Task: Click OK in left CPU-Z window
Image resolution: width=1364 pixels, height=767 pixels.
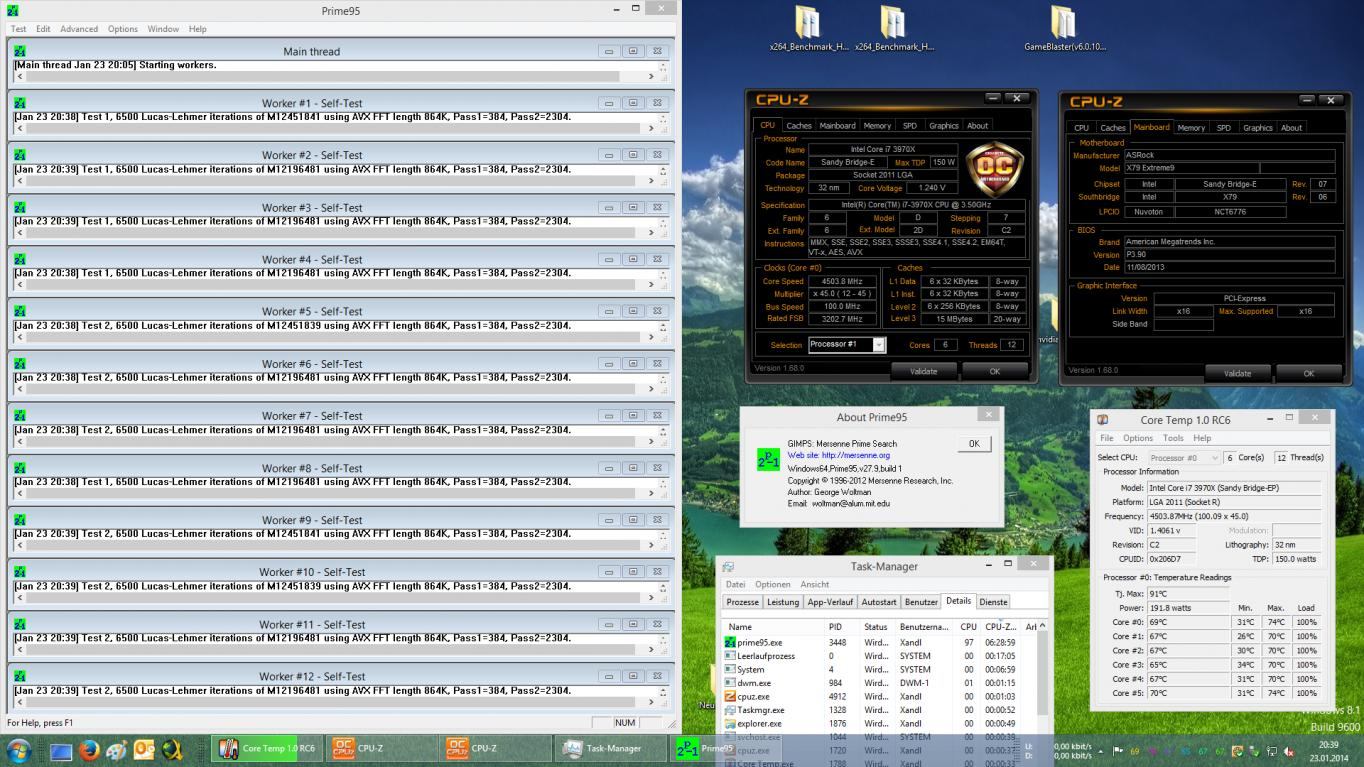Action: [x=994, y=371]
